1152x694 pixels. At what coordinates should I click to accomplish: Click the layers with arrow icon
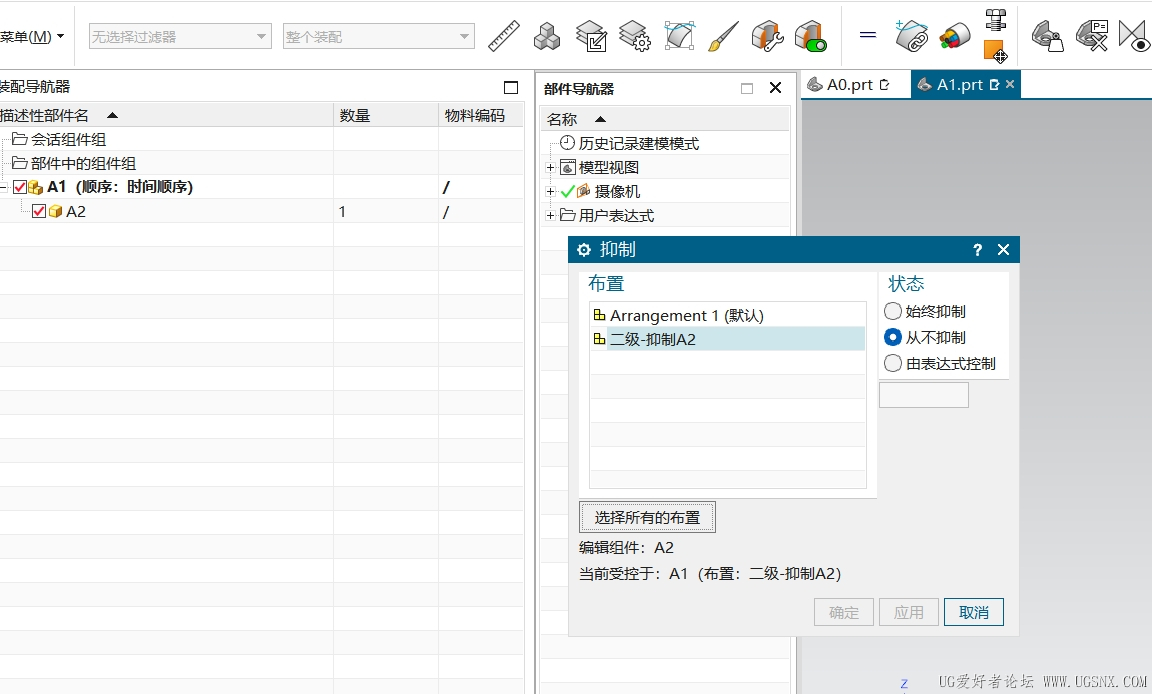tap(591, 36)
